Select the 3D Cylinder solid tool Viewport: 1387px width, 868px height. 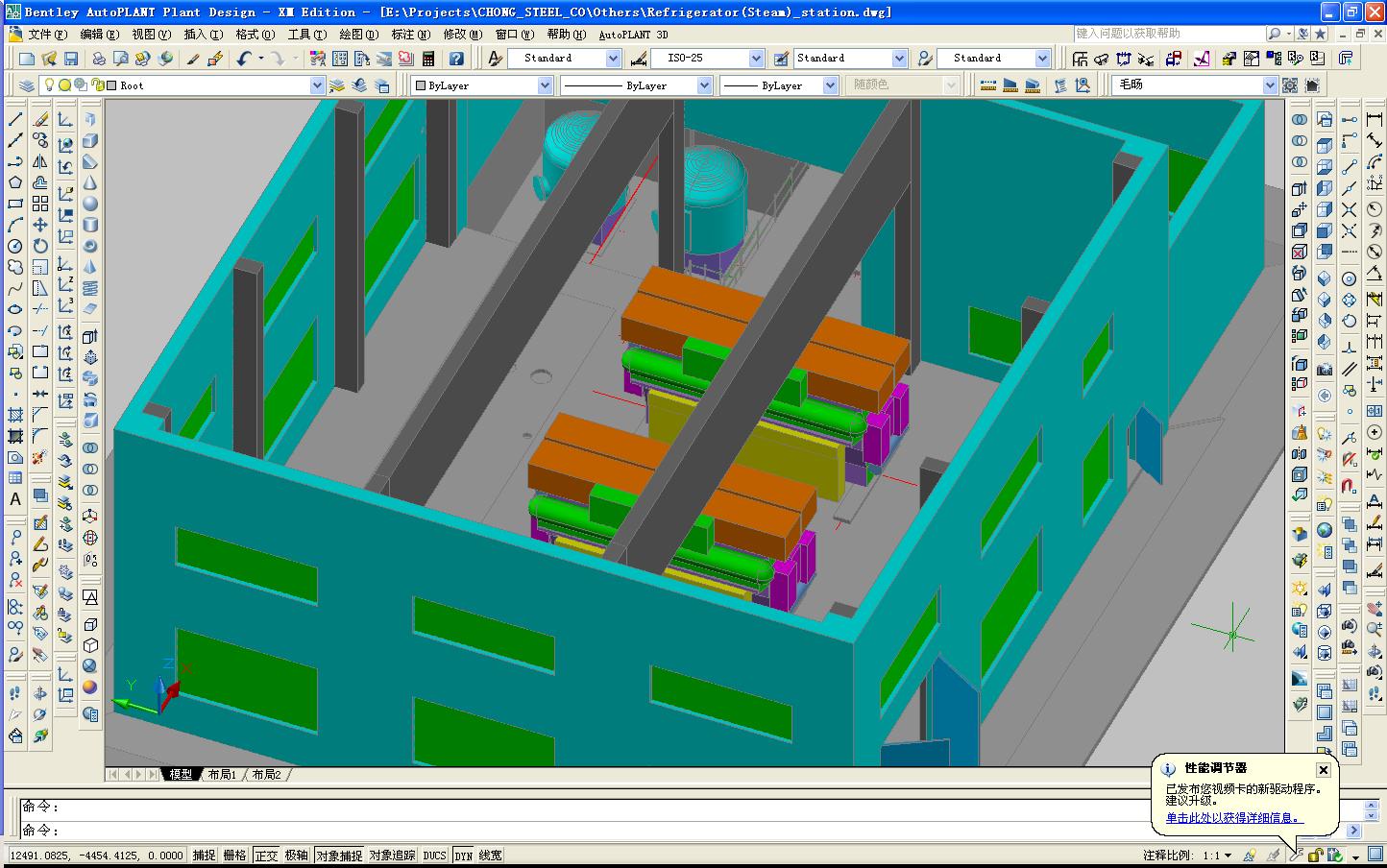pyautogui.click(x=90, y=225)
